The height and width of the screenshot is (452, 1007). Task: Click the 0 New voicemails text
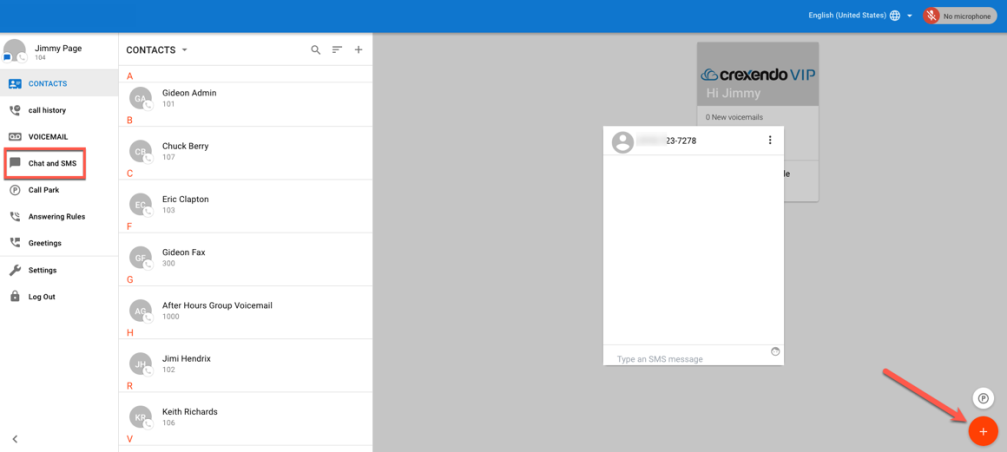coord(734,117)
